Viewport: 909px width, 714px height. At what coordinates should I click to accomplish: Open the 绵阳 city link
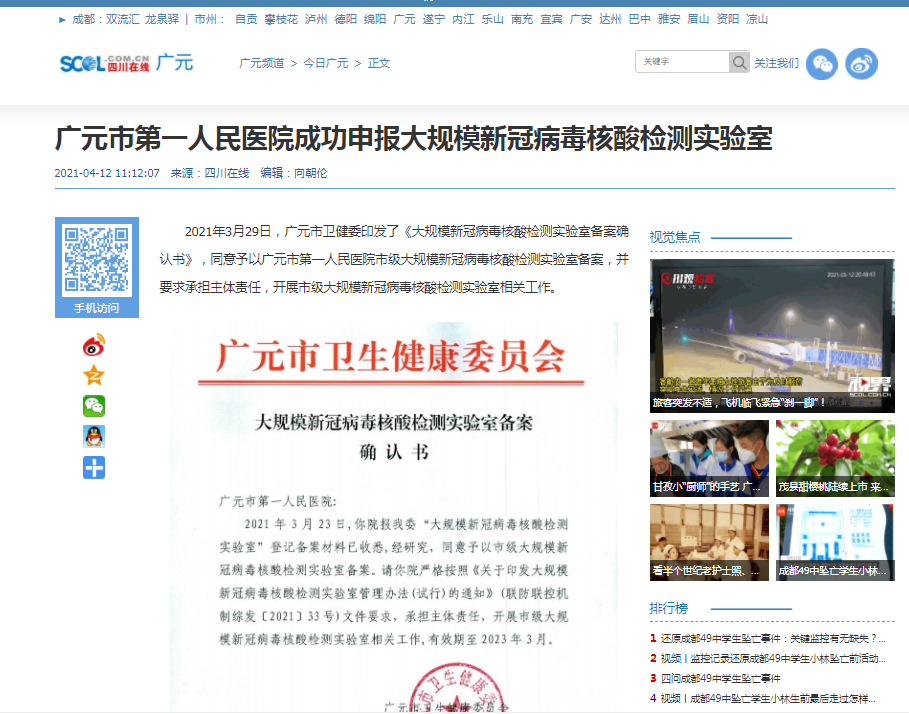(x=374, y=19)
